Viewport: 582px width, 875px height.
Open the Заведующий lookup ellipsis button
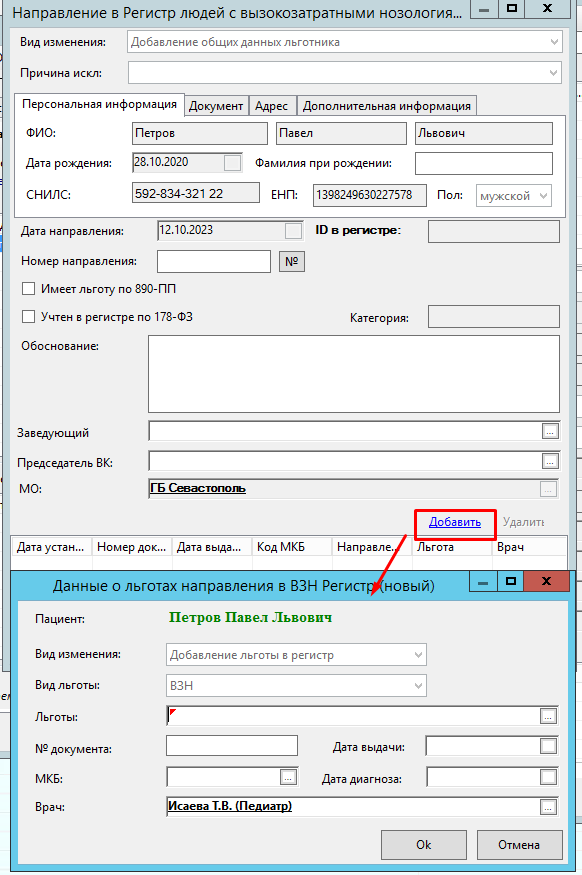pyautogui.click(x=550, y=431)
